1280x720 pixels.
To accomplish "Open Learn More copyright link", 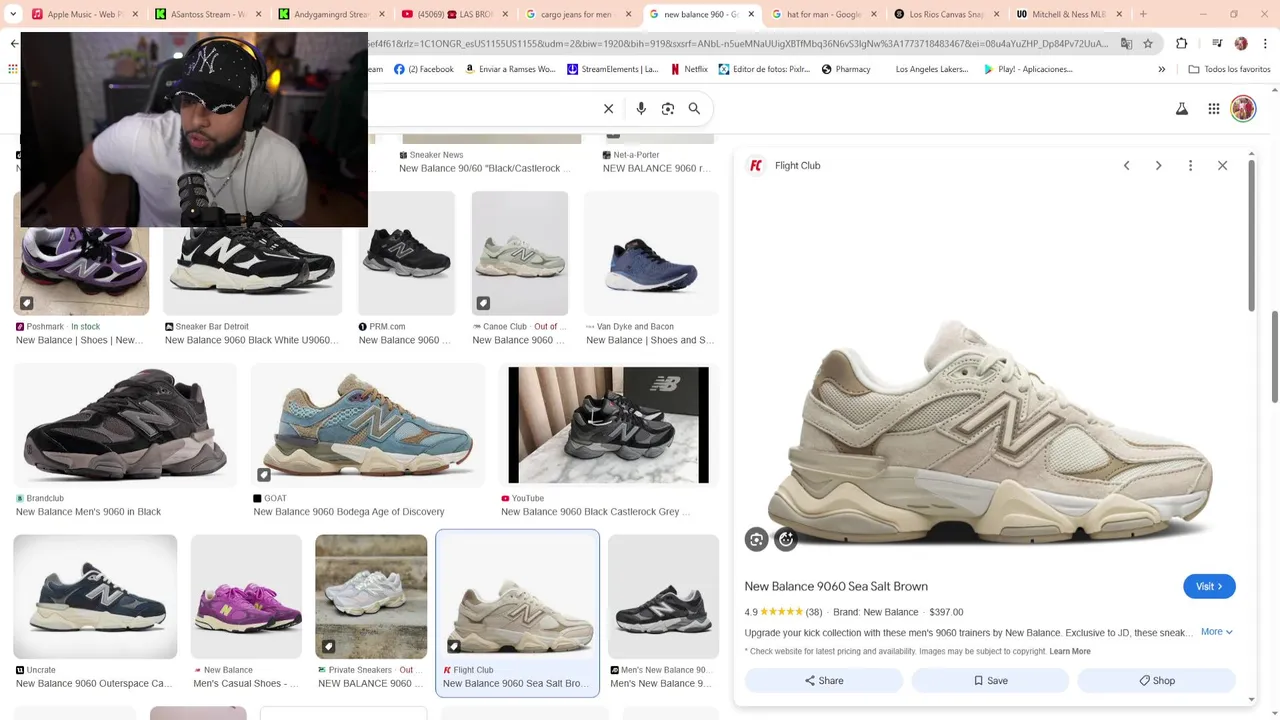I will tap(1070, 651).
